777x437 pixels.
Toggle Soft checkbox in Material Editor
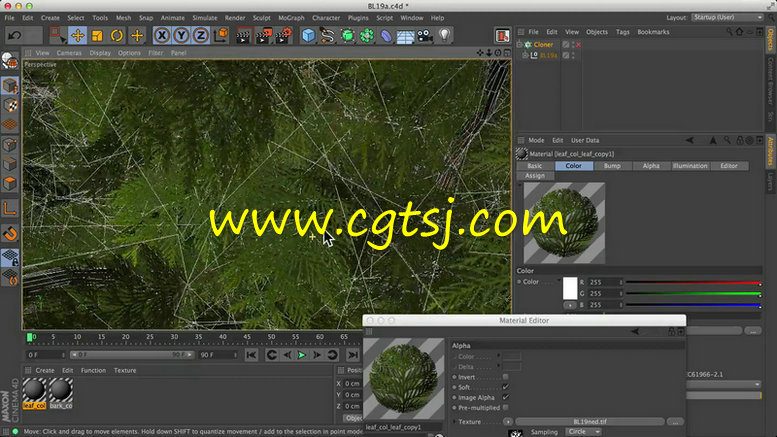click(505, 387)
